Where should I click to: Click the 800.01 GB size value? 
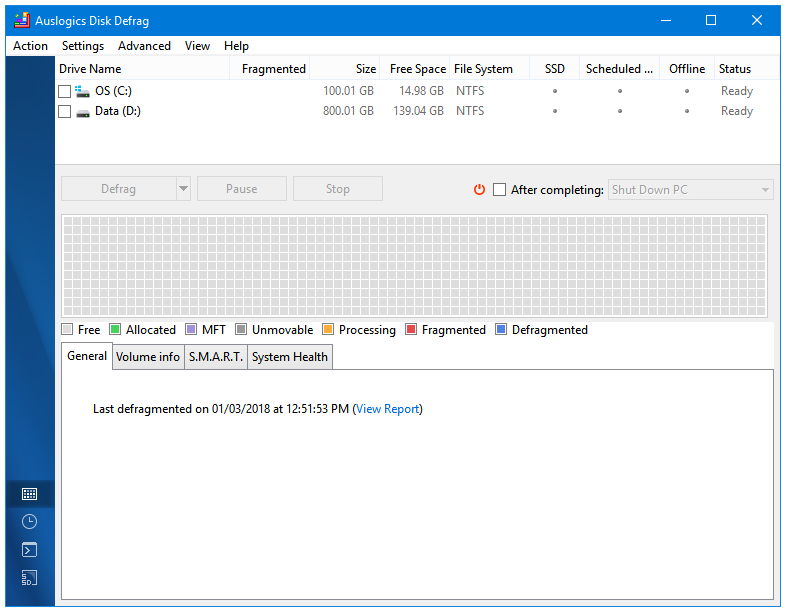pos(348,111)
